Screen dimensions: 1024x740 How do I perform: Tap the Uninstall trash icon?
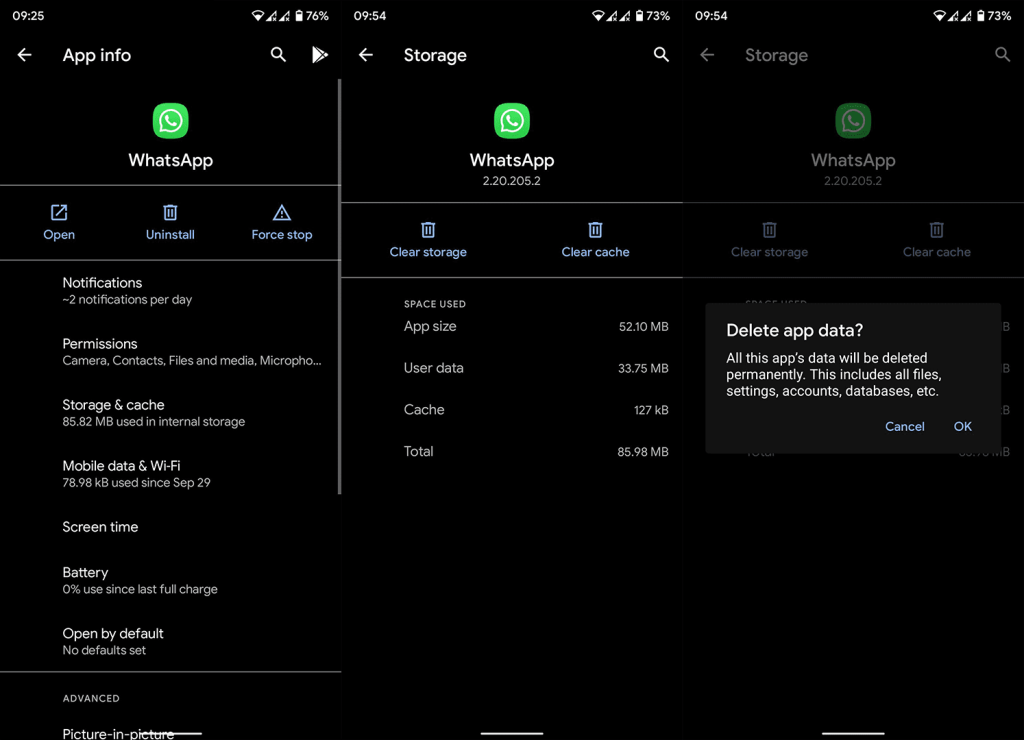[170, 212]
